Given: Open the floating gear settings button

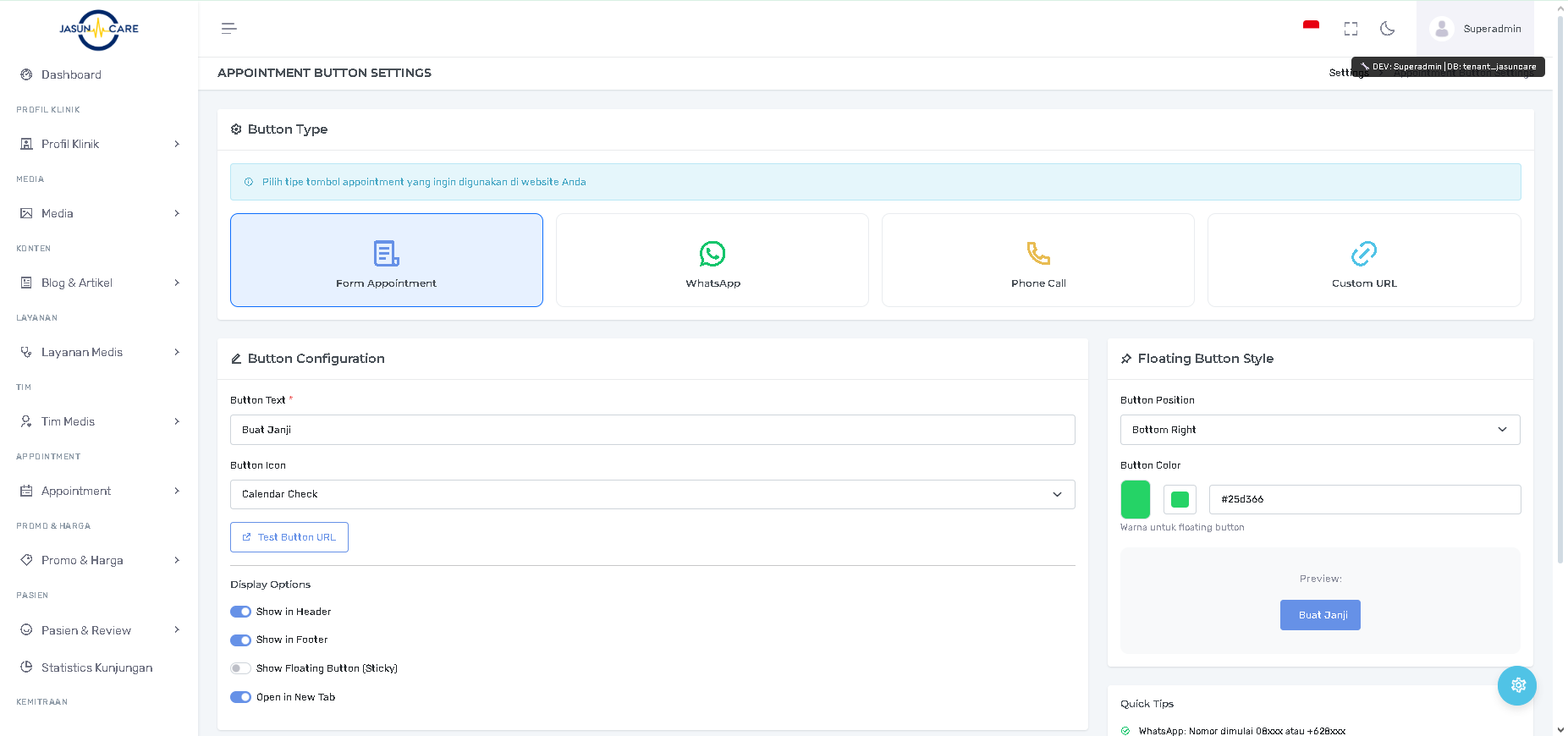Looking at the screenshot, I should click(1516, 685).
